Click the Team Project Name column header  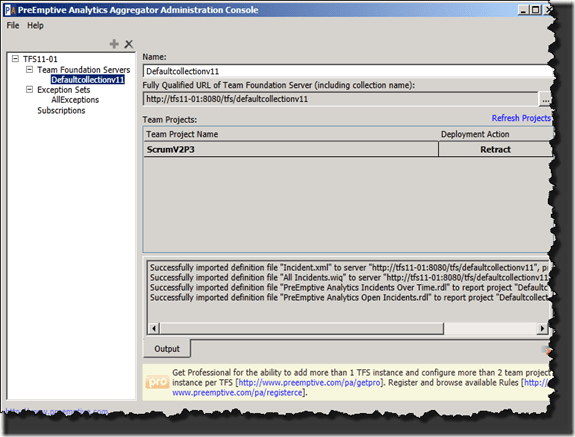[292, 134]
